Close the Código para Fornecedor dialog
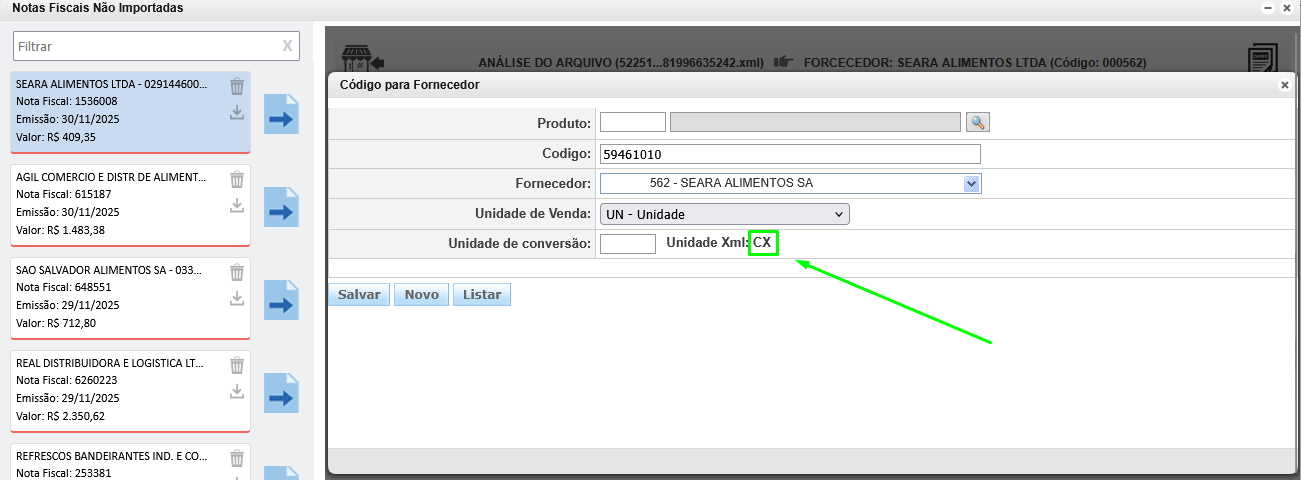 (x=1285, y=86)
